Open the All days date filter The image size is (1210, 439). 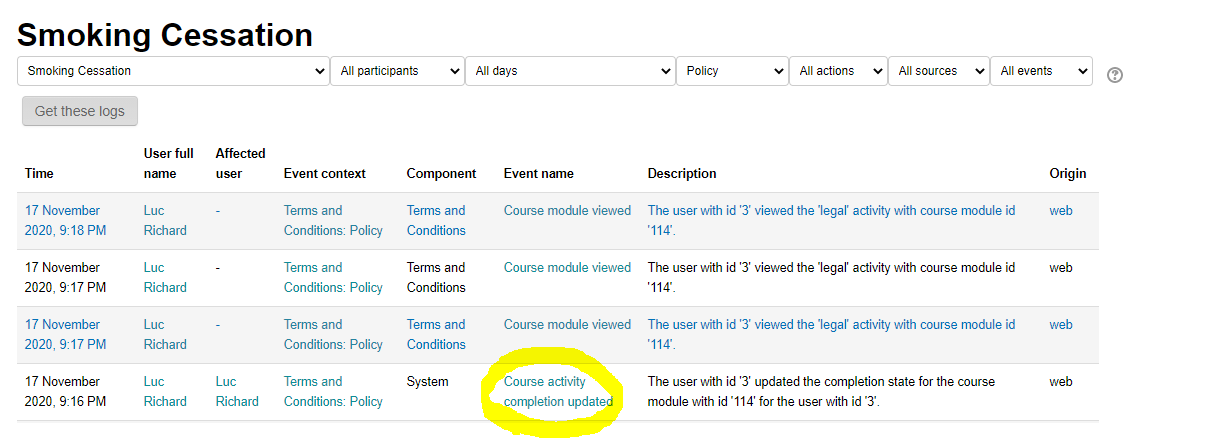click(570, 71)
